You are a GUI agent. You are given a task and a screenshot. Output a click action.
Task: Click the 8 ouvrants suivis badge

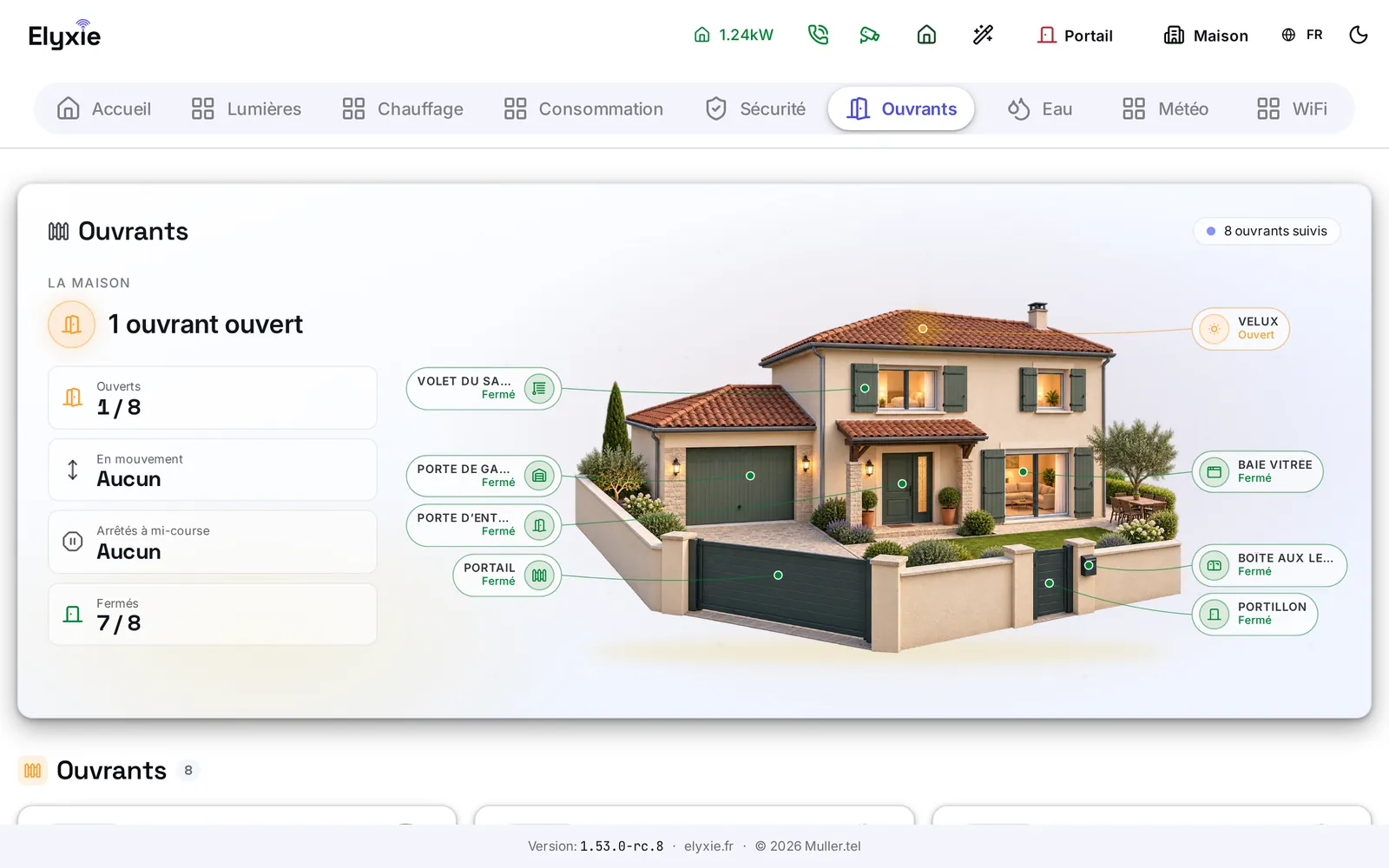[x=1267, y=231]
